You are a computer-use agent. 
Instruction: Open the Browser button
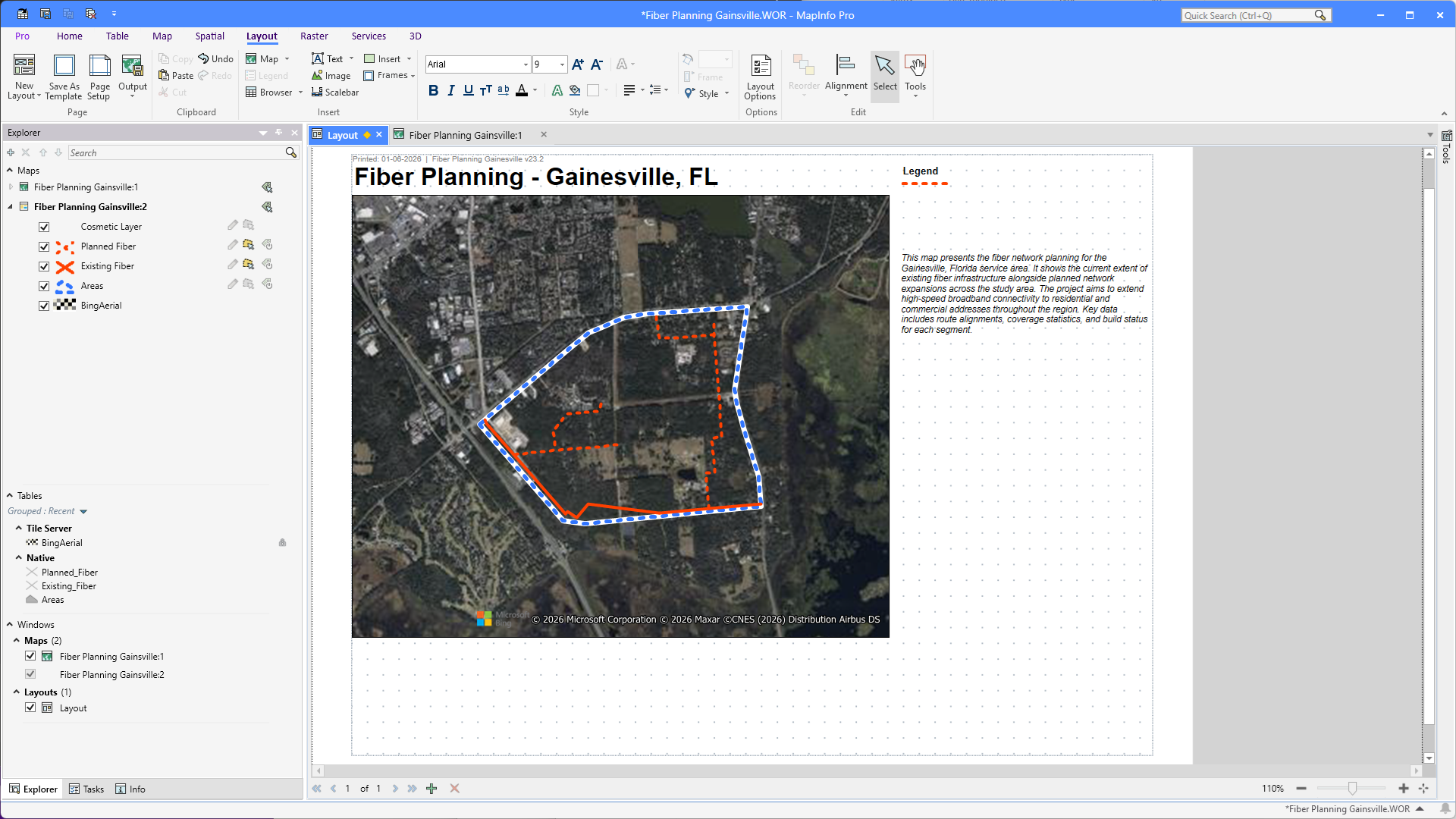tap(274, 93)
